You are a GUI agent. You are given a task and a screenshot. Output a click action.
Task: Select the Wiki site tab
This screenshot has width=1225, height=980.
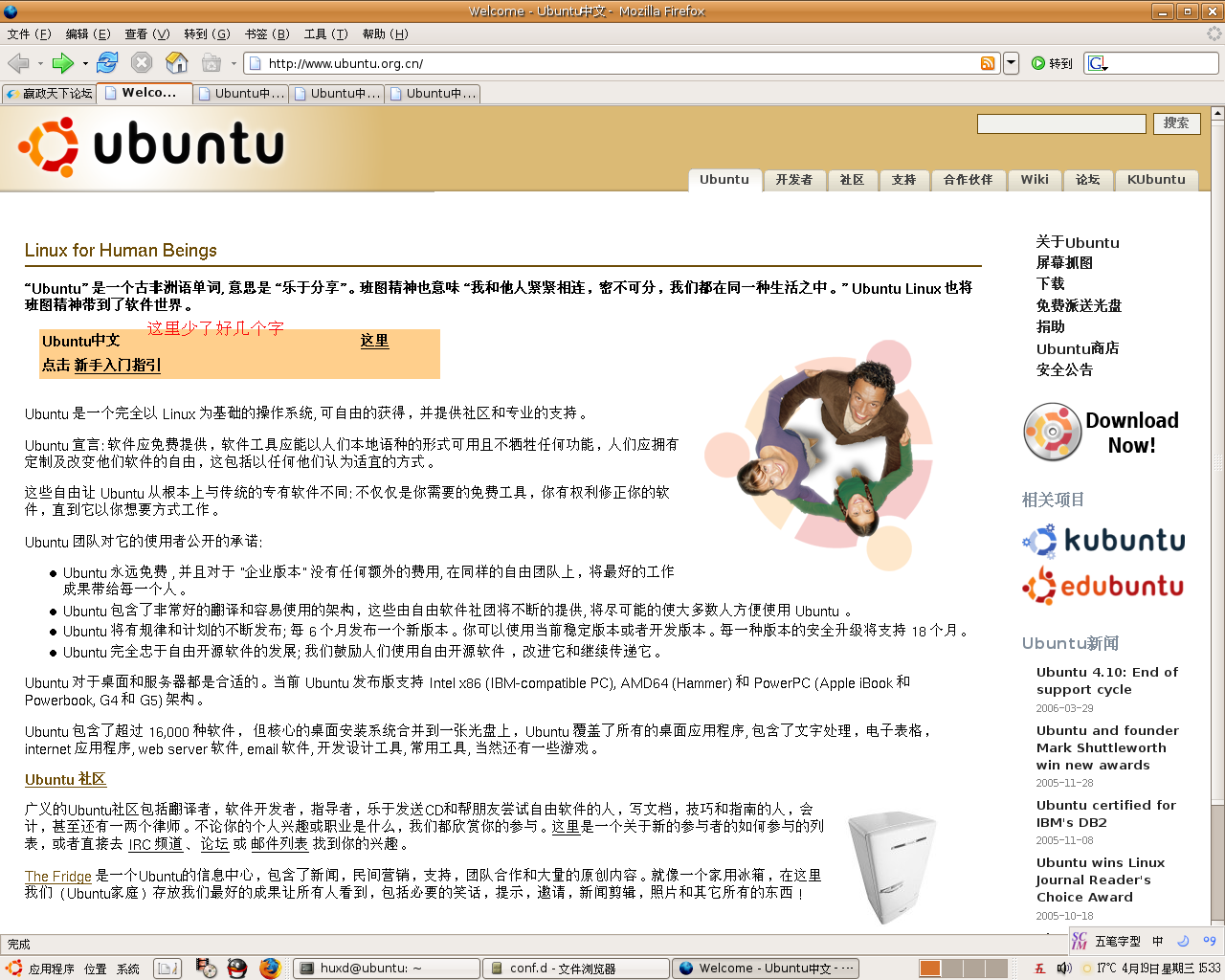[x=1035, y=180]
